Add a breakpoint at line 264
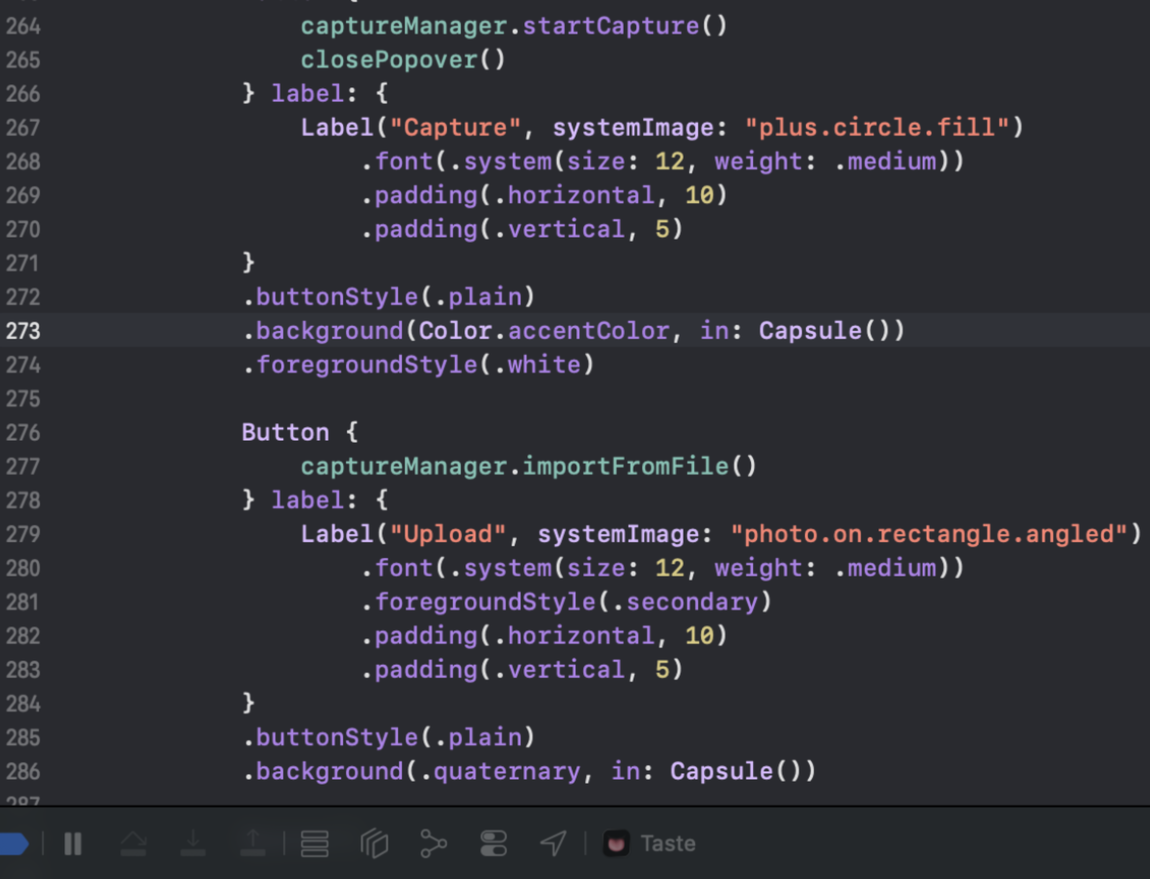 pyautogui.click(x=23, y=26)
